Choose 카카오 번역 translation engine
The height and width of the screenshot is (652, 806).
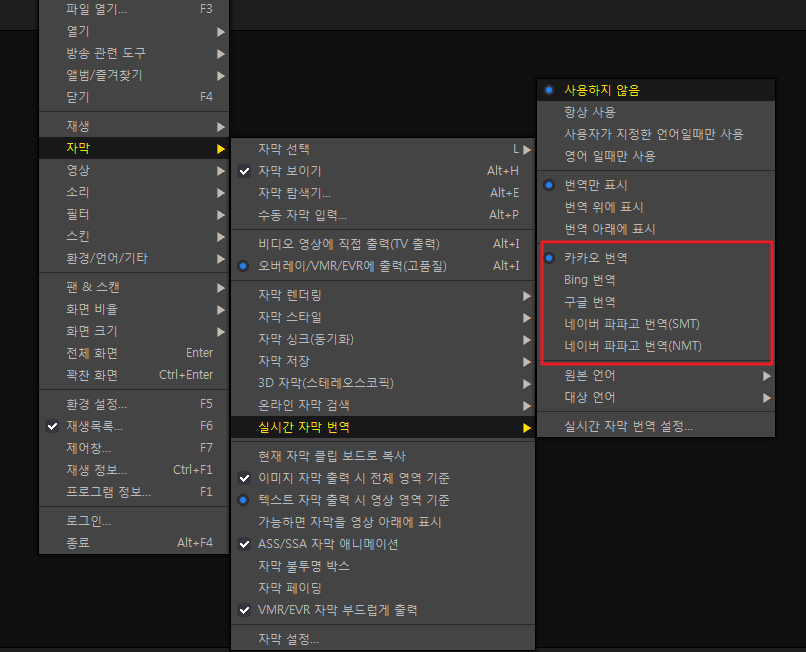[656, 258]
